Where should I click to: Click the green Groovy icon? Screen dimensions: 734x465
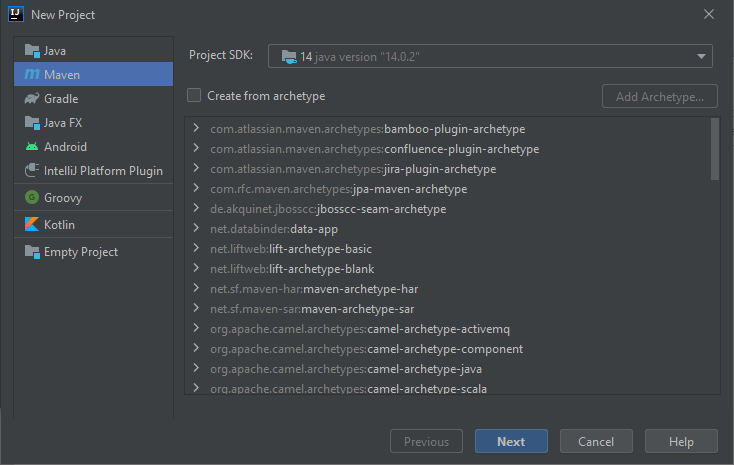32,197
